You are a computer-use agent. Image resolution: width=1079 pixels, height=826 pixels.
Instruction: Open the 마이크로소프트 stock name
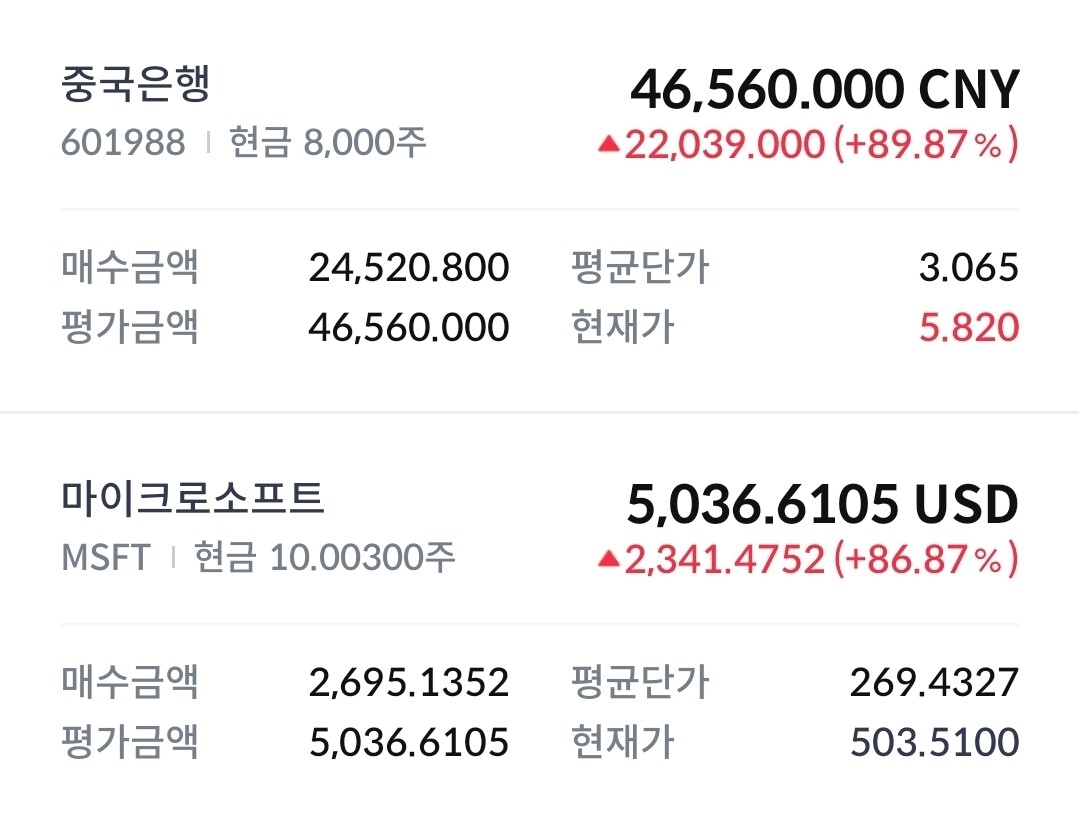pos(193,498)
